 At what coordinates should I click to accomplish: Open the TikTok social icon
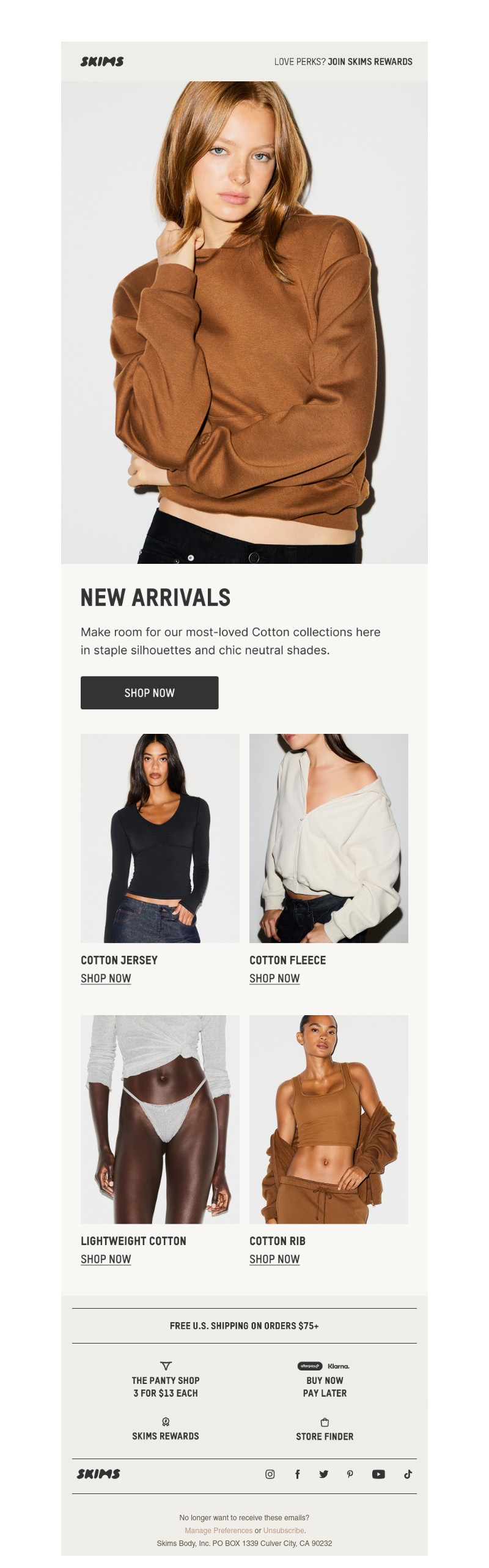[x=408, y=1473]
